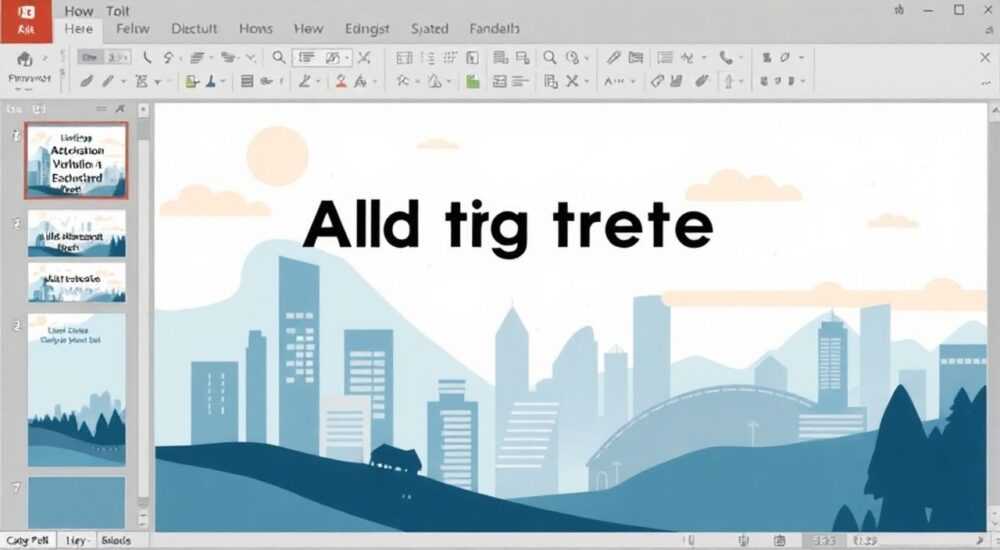Click the lined paragraph icon in right group
Image resolution: width=1000 pixels, height=550 pixels.
point(665,57)
